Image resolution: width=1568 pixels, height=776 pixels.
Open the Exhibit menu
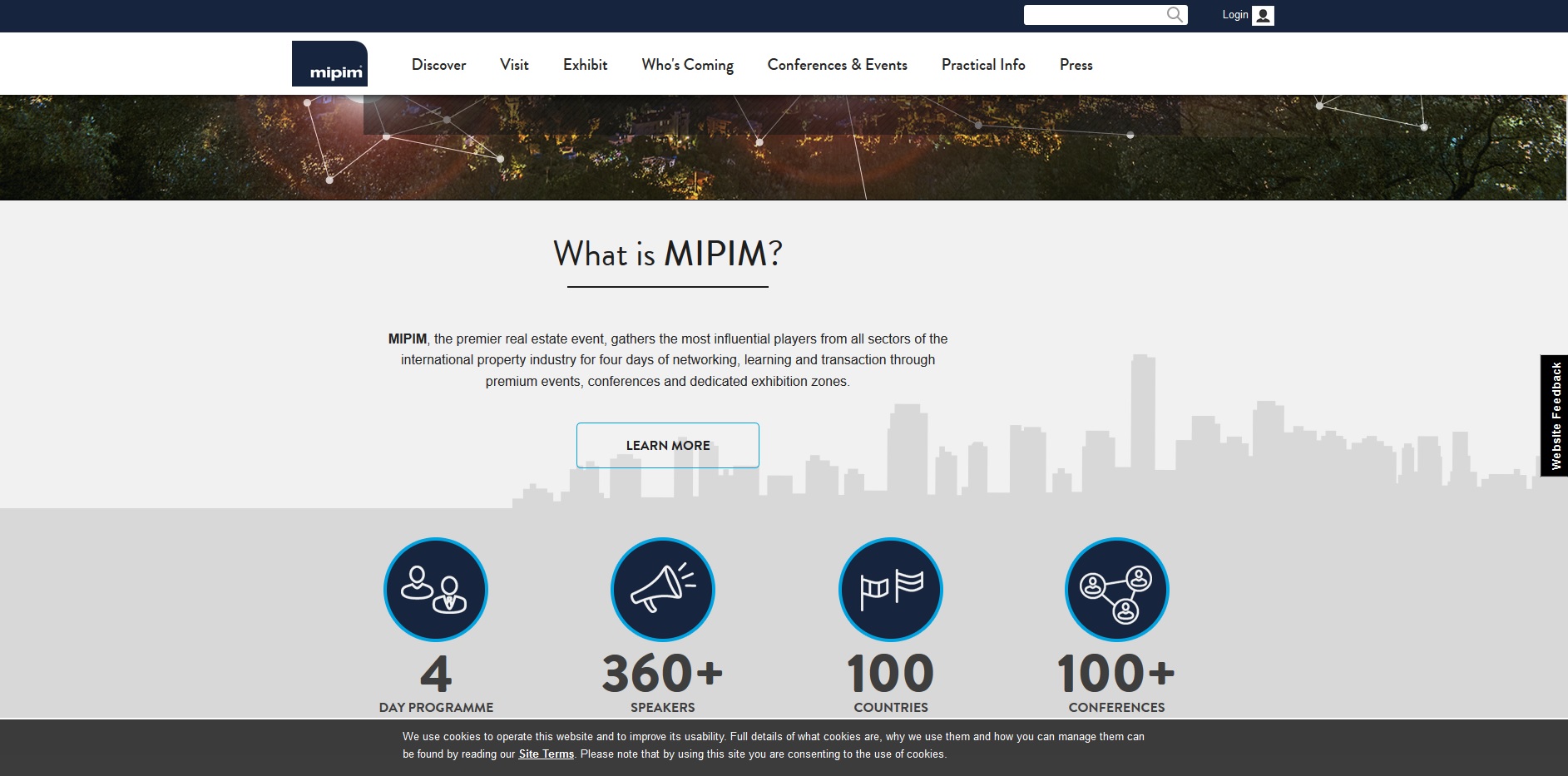(586, 65)
